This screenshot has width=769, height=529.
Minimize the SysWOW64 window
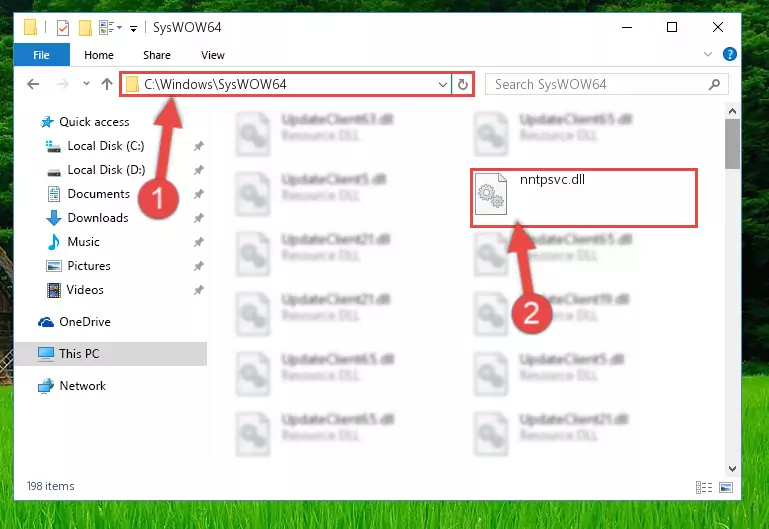(627, 27)
